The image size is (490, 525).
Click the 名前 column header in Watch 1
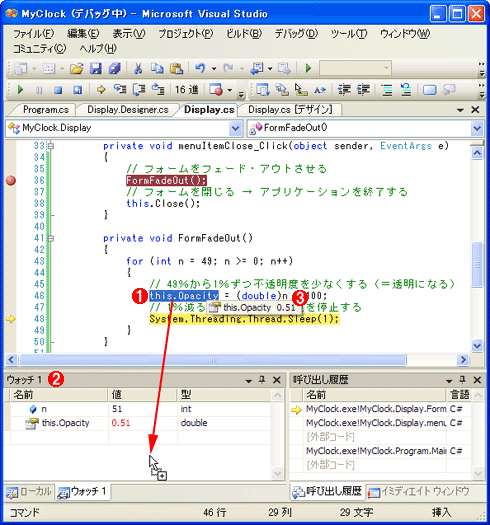59,395
